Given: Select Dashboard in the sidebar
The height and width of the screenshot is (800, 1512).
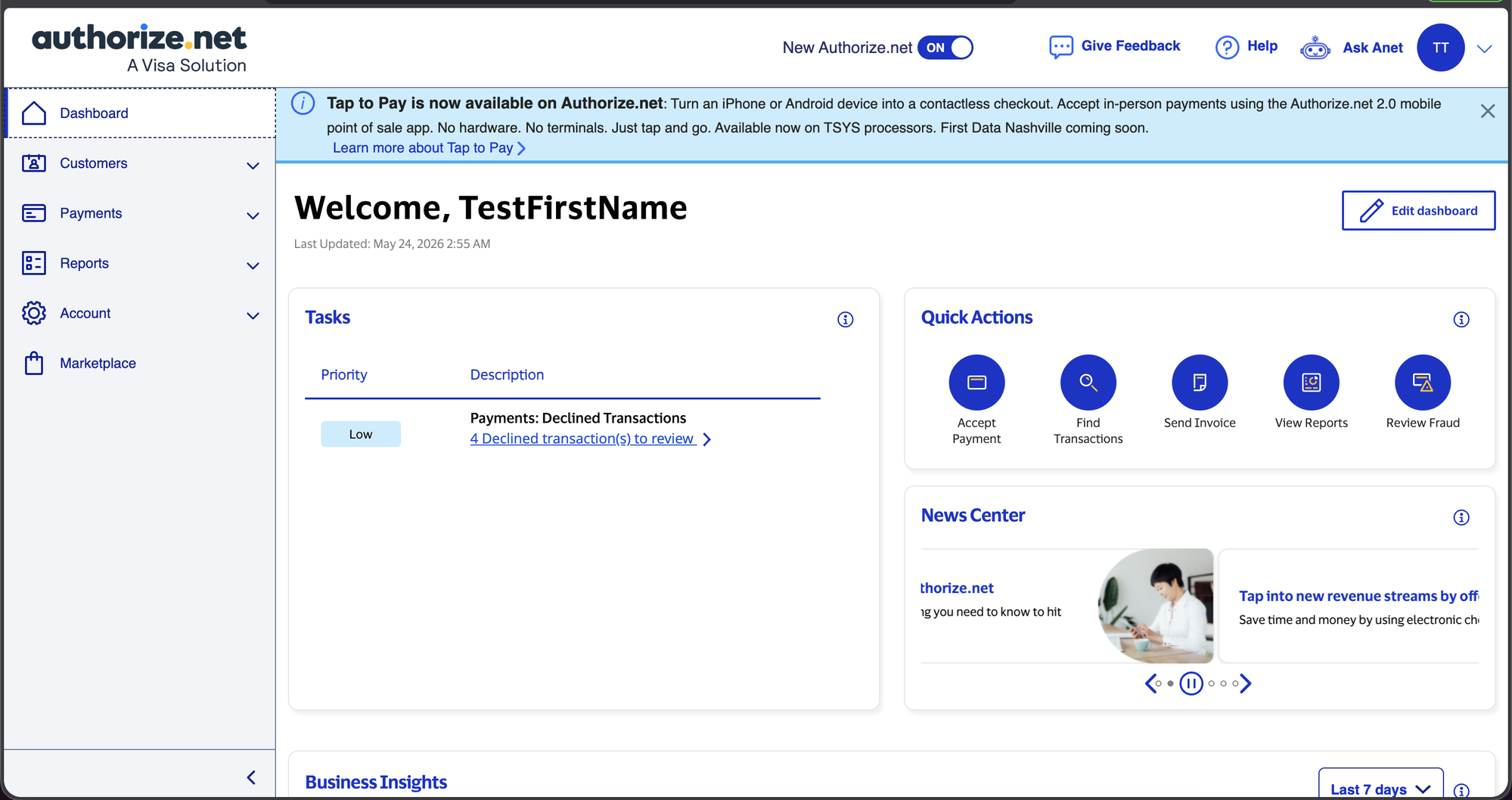Looking at the screenshot, I should [140, 113].
